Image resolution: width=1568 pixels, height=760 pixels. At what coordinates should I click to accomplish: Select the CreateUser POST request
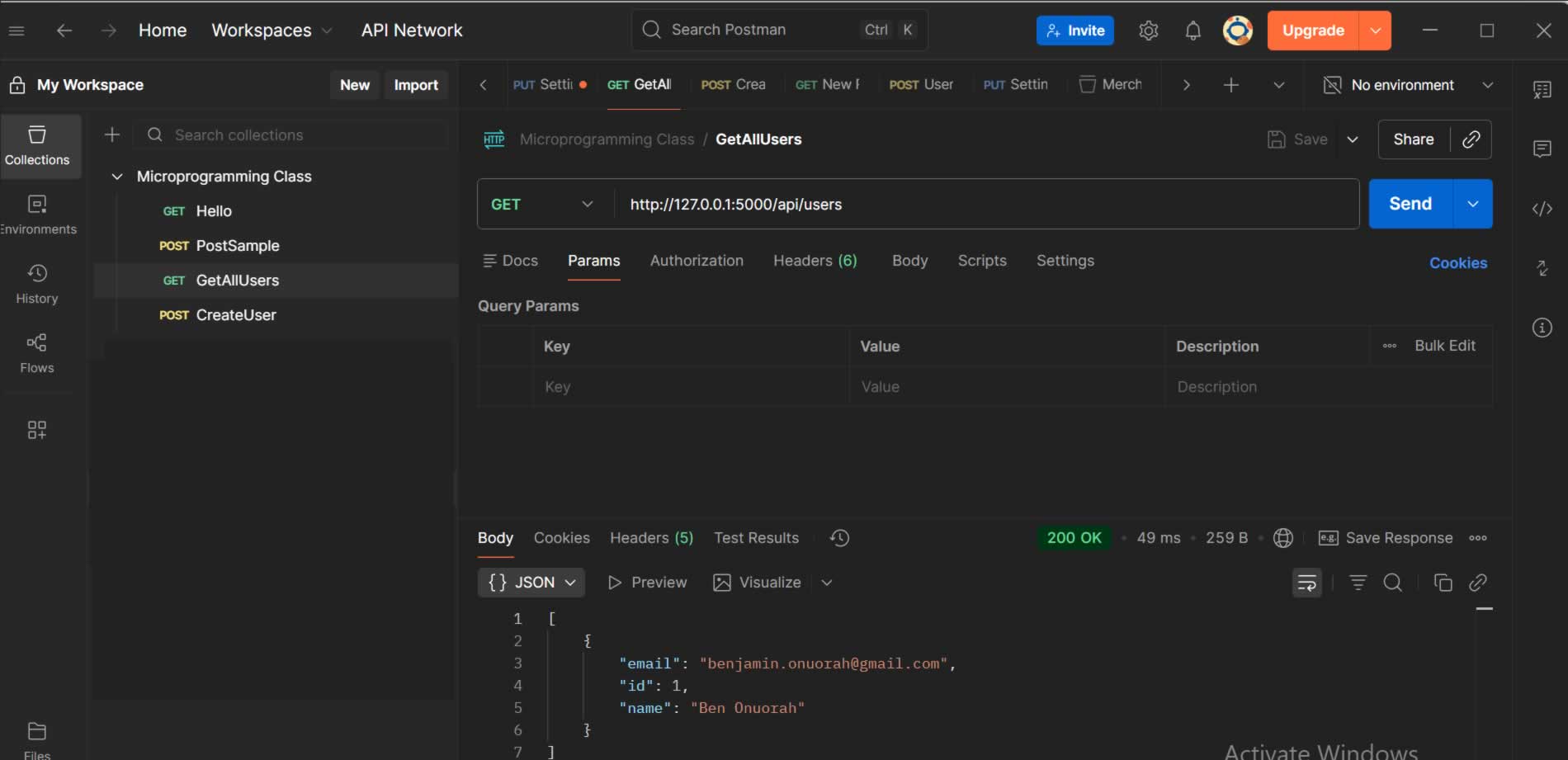tap(235, 315)
